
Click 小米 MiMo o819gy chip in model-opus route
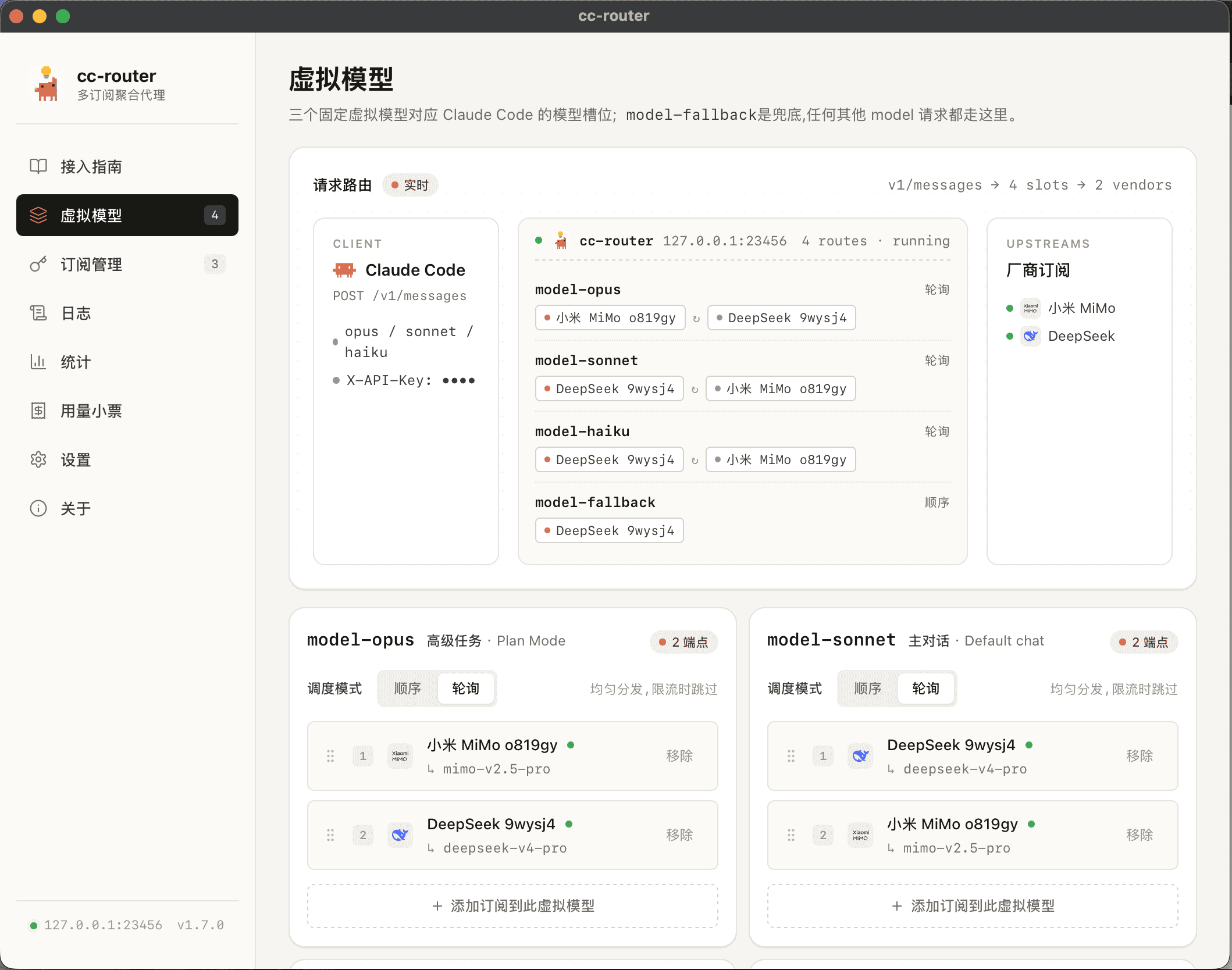click(610, 318)
